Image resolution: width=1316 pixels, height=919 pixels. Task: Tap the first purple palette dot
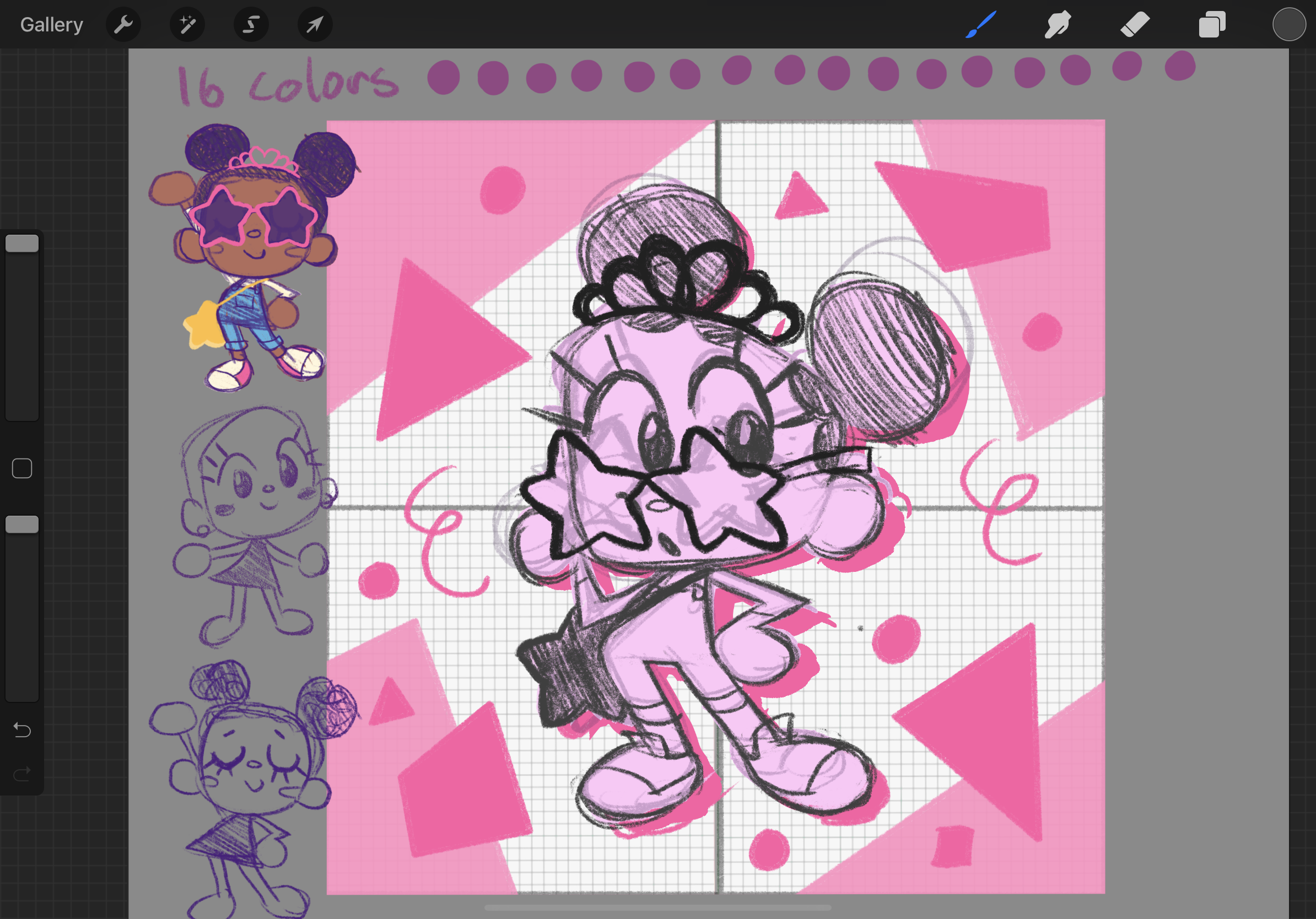444,77
